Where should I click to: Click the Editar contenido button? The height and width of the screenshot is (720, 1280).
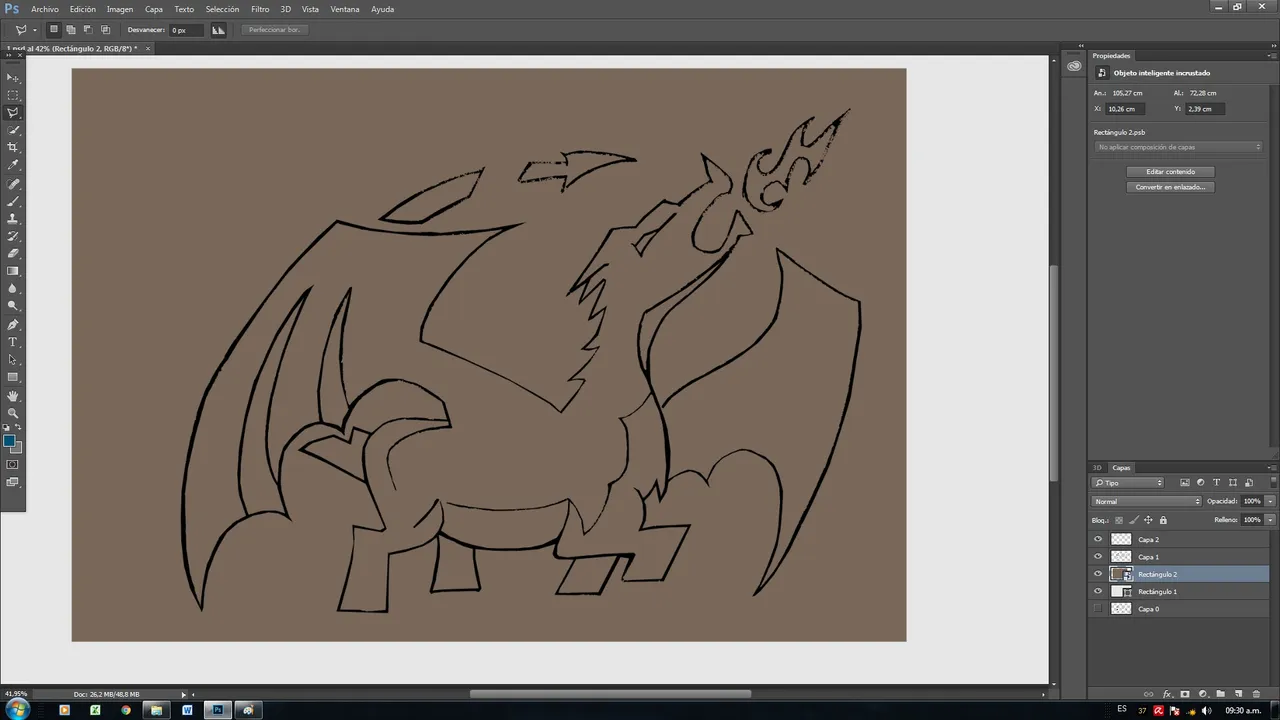pos(1170,172)
